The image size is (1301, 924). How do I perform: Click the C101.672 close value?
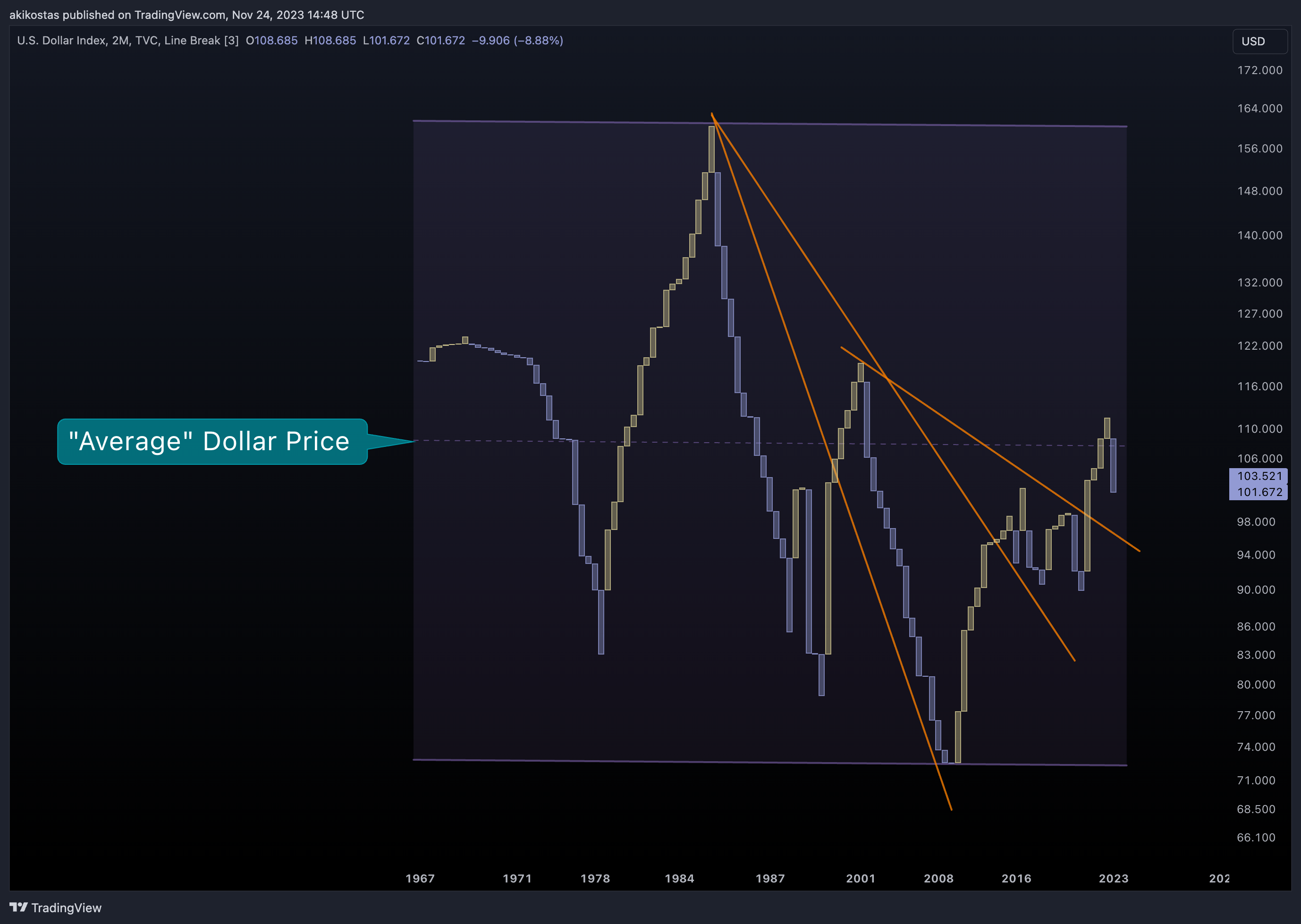440,41
